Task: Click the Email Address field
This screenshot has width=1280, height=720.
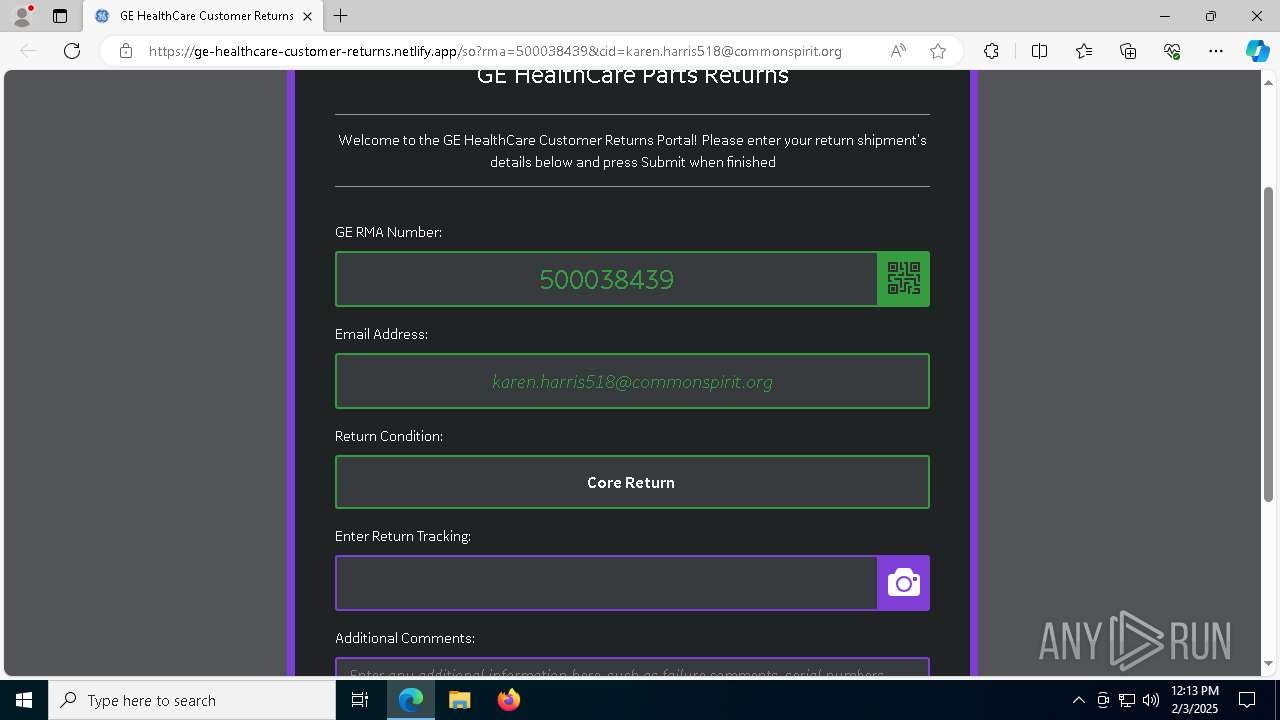Action: (632, 381)
